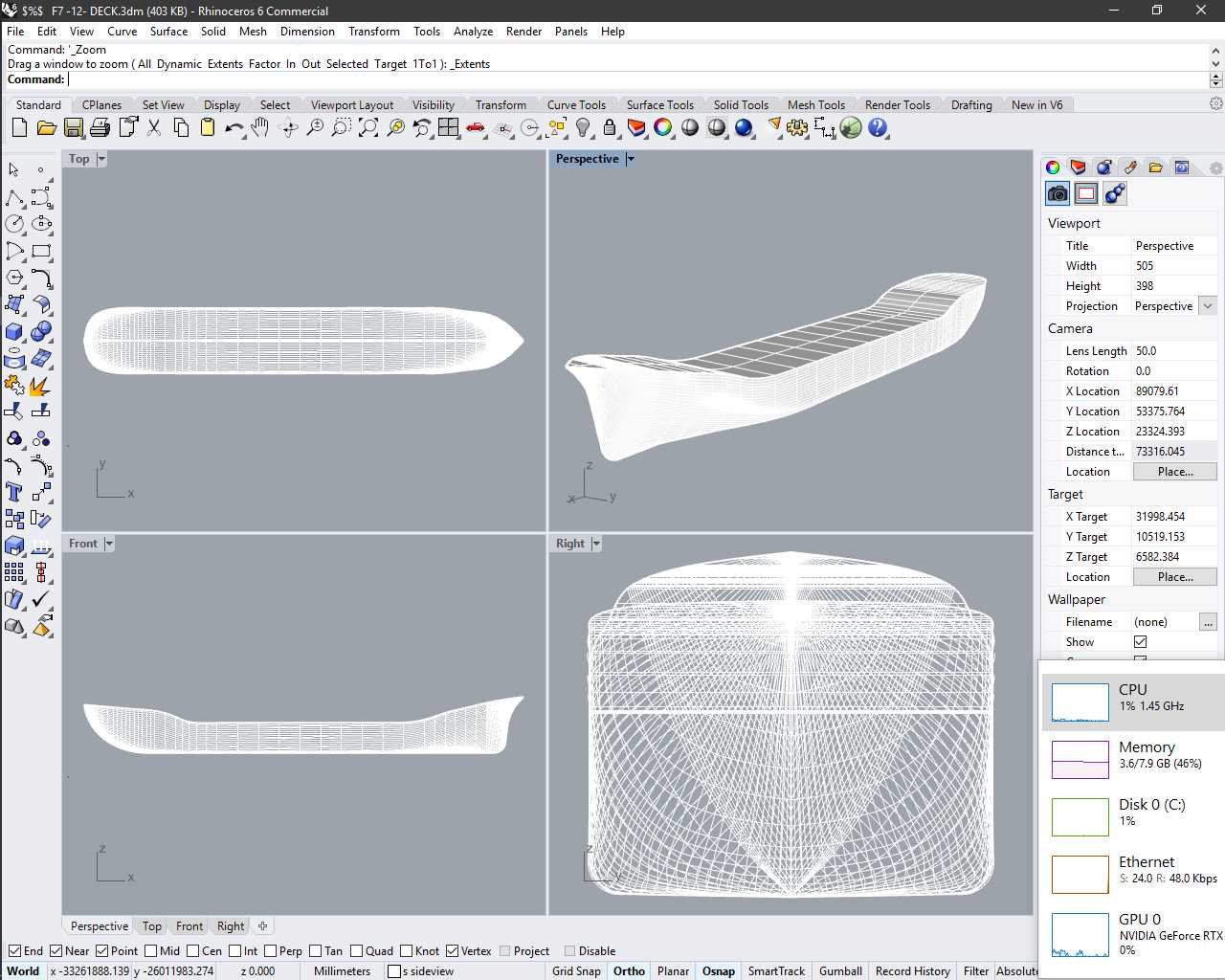1225x980 pixels.
Task: Select the Rectangle tool in left sidebar
Action: coord(41,251)
